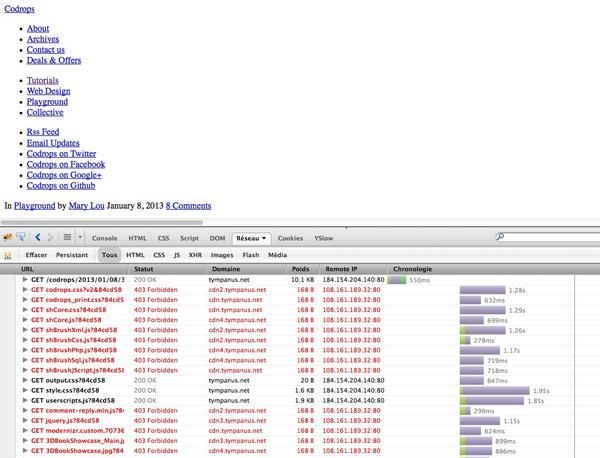The width and height of the screenshot is (600, 458).
Task: Open the Réseau tab dropdown arrow
Action: pos(263,239)
